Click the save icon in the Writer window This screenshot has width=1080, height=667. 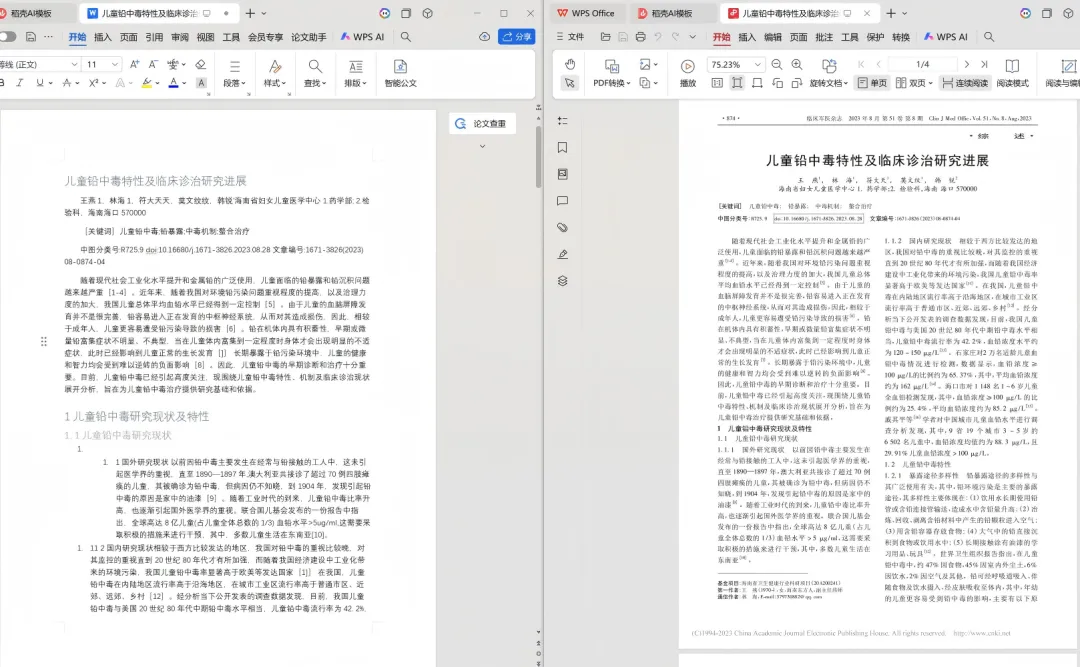[30, 37]
